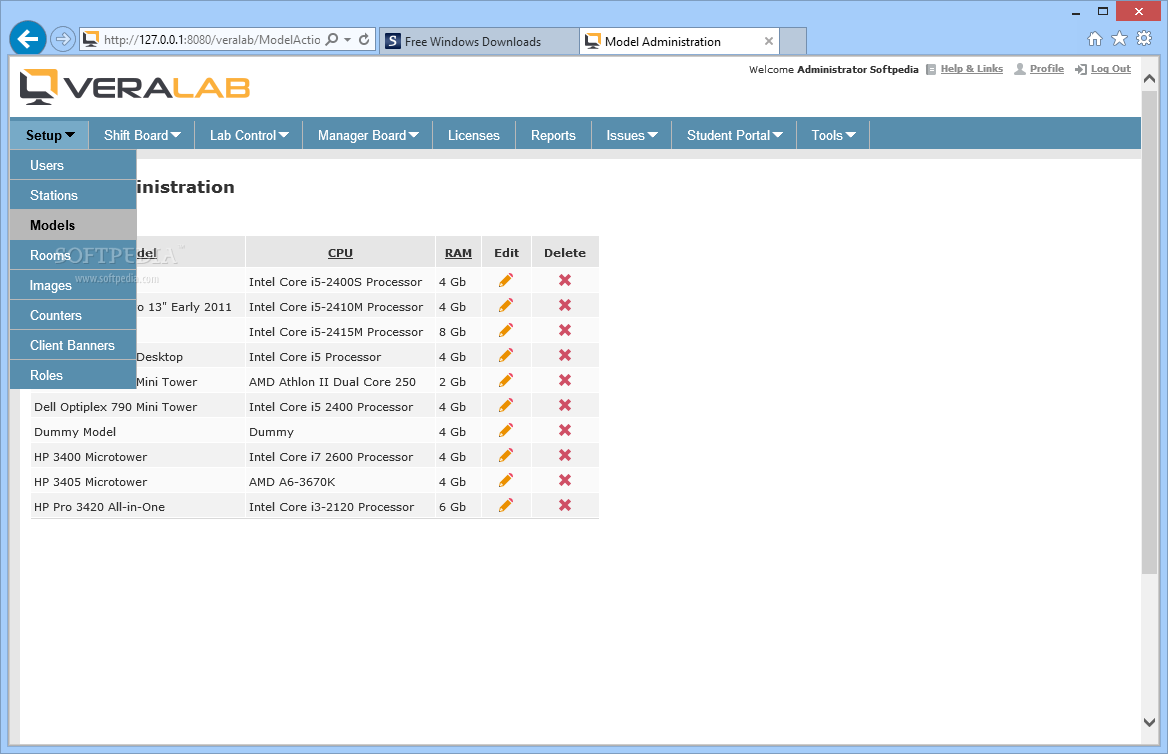Click the Log Out link
The width and height of the screenshot is (1168, 754).
tap(1111, 69)
